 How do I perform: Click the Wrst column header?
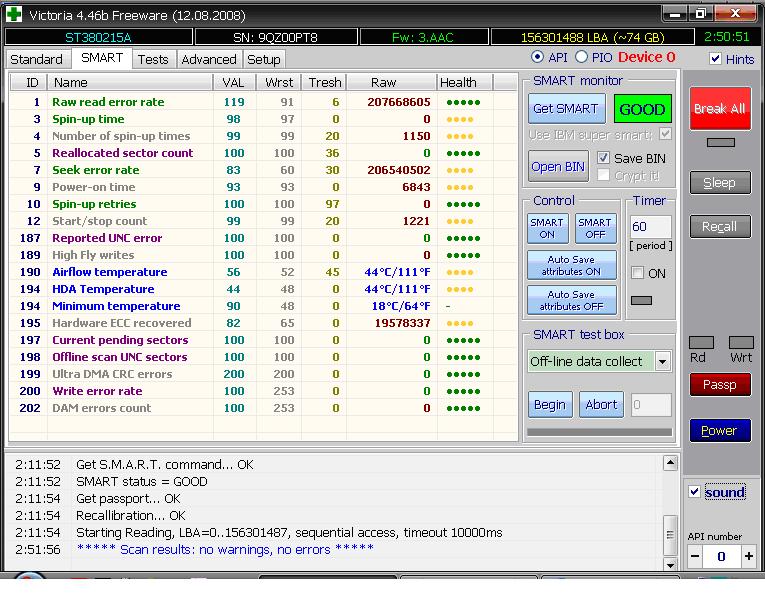pos(279,82)
